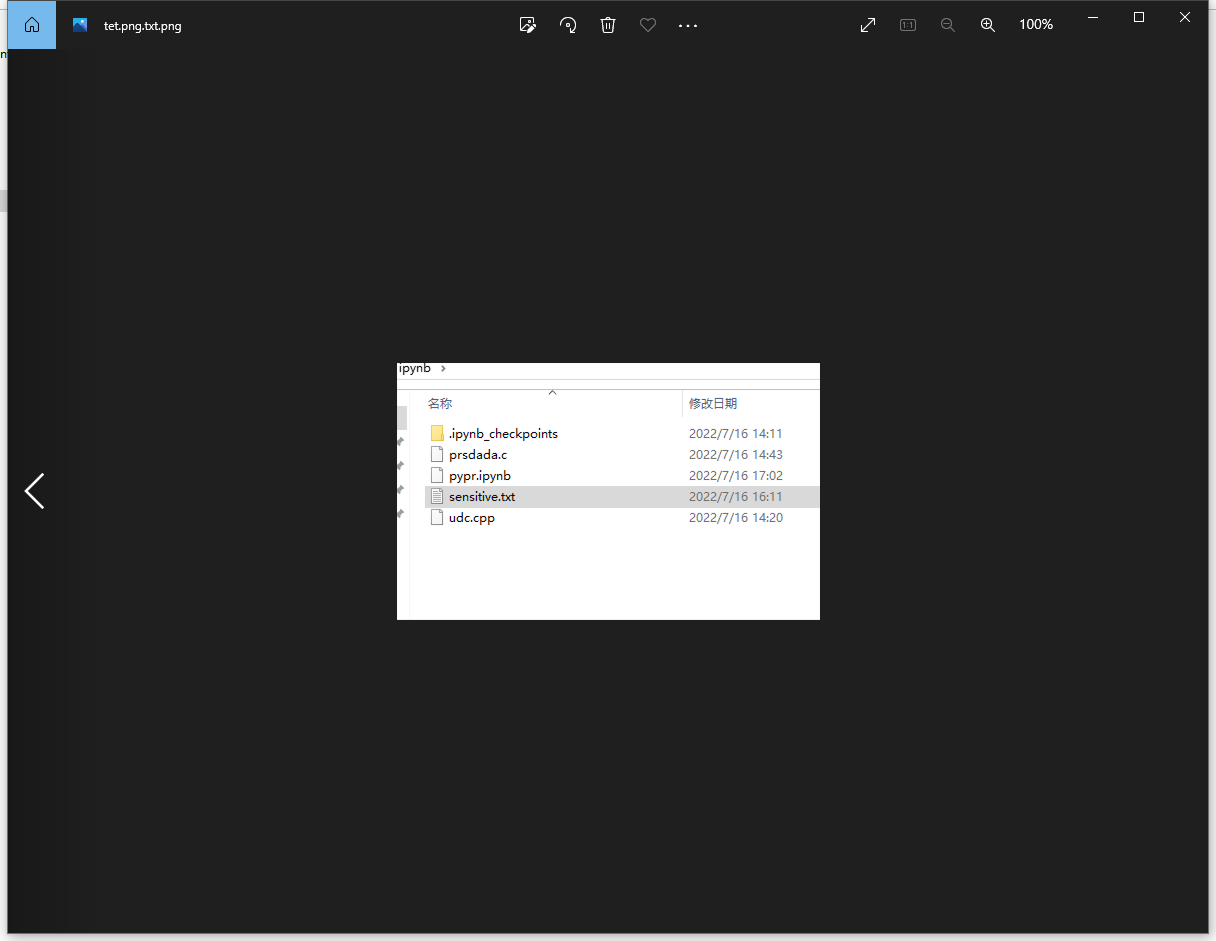1216x941 pixels.
Task: Click the 100% zoom level value
Action: coord(1036,25)
